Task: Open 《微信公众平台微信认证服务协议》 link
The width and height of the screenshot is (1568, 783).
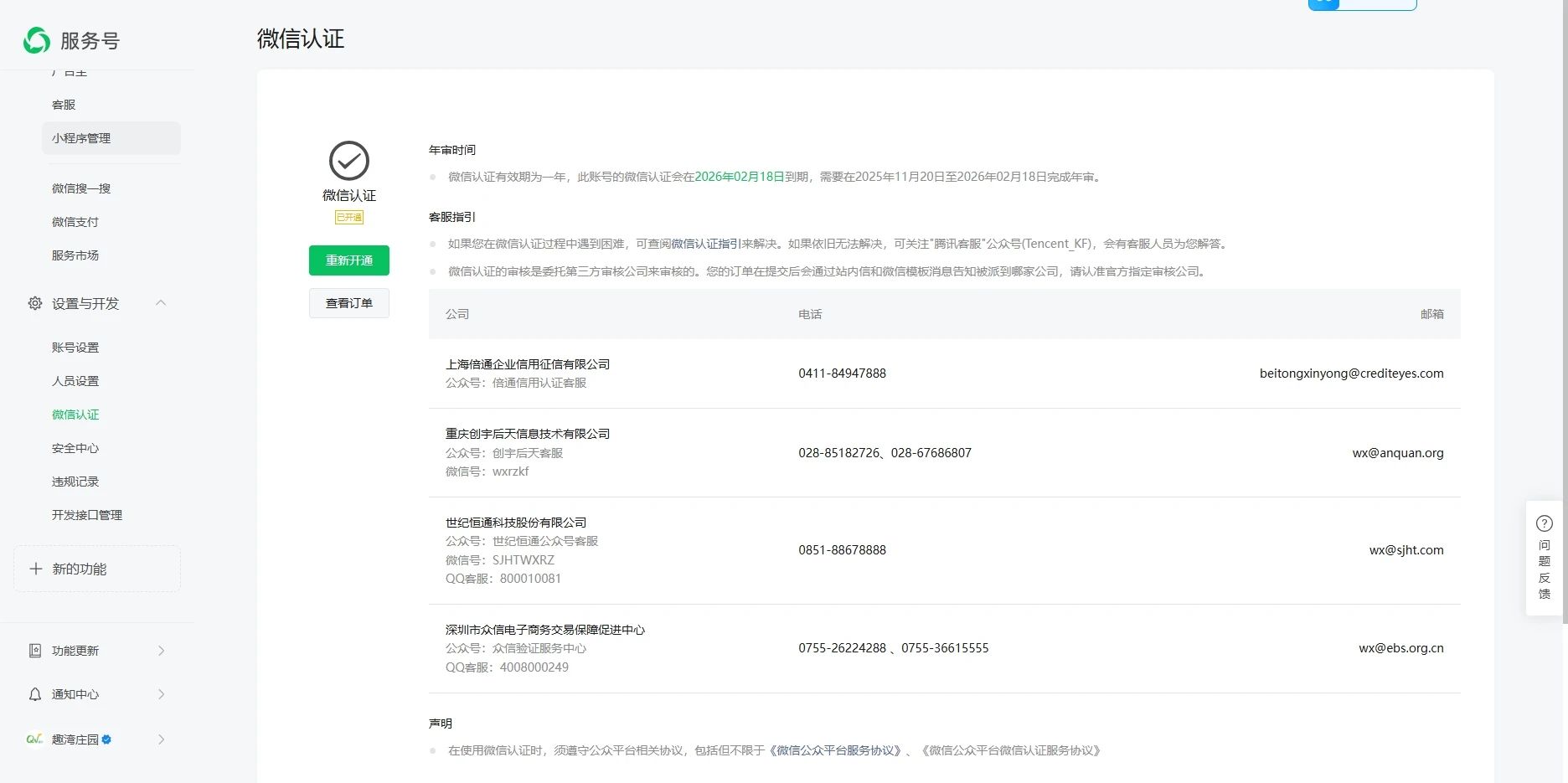Action: 1012,750
